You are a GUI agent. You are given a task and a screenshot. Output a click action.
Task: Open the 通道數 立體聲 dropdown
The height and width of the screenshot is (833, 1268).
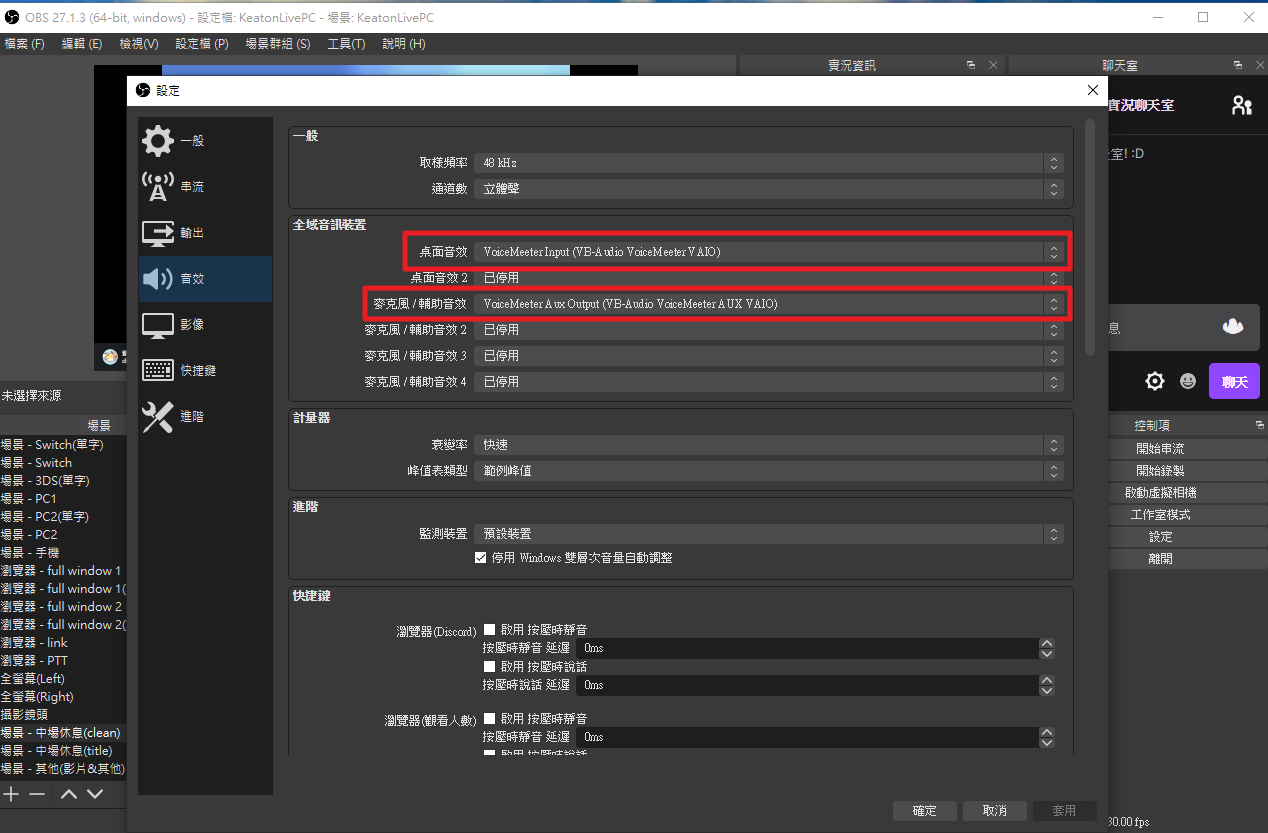click(x=768, y=188)
